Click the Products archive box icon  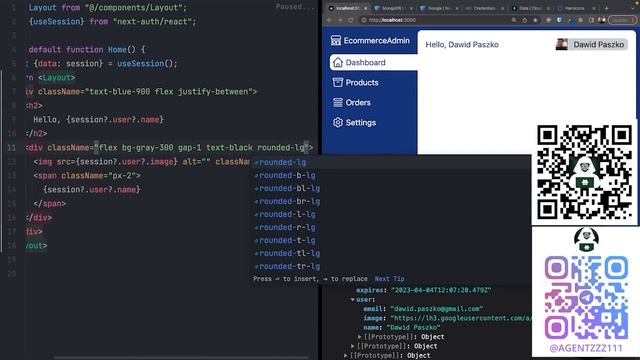338,82
